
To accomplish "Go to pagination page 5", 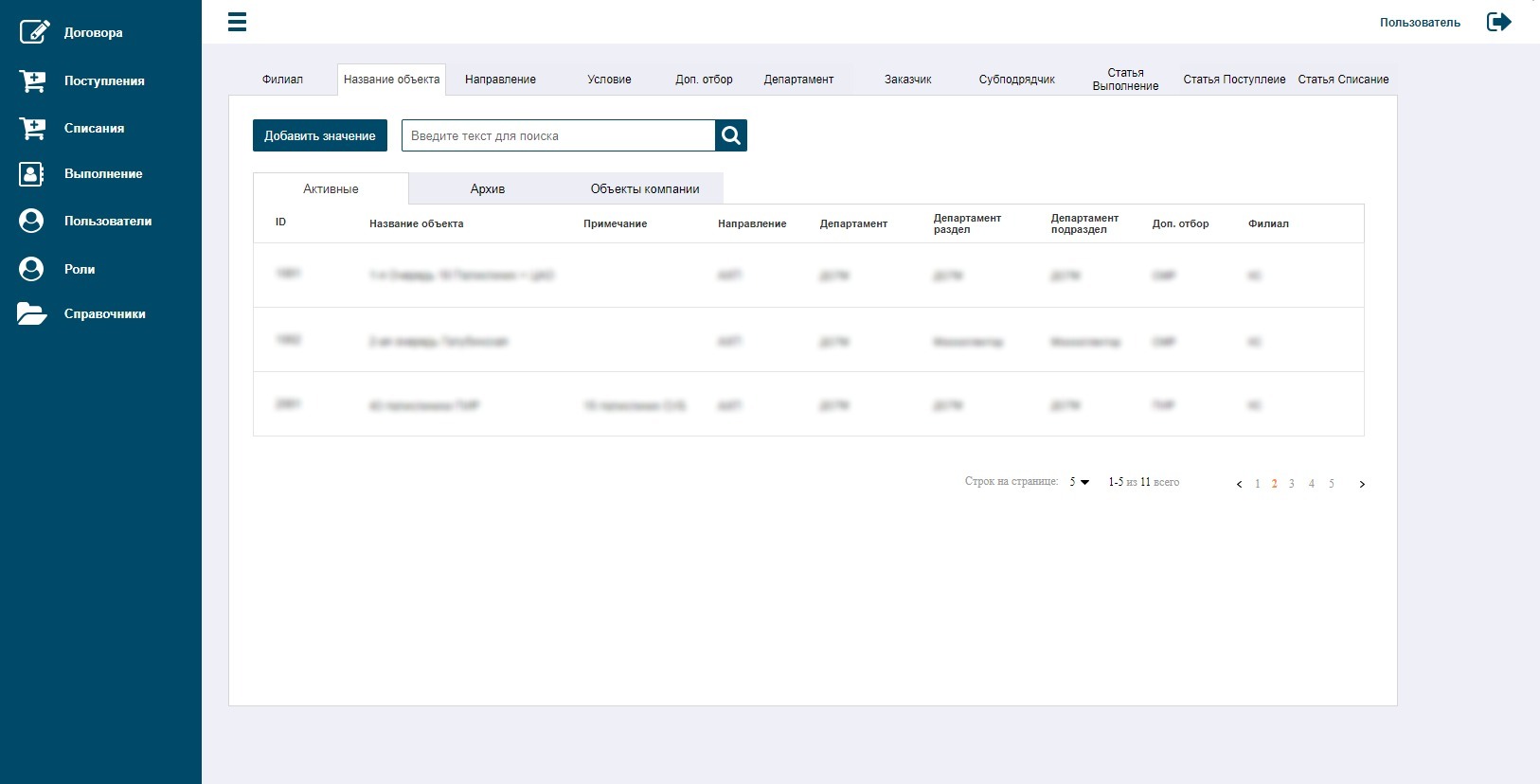I will pos(1332,484).
